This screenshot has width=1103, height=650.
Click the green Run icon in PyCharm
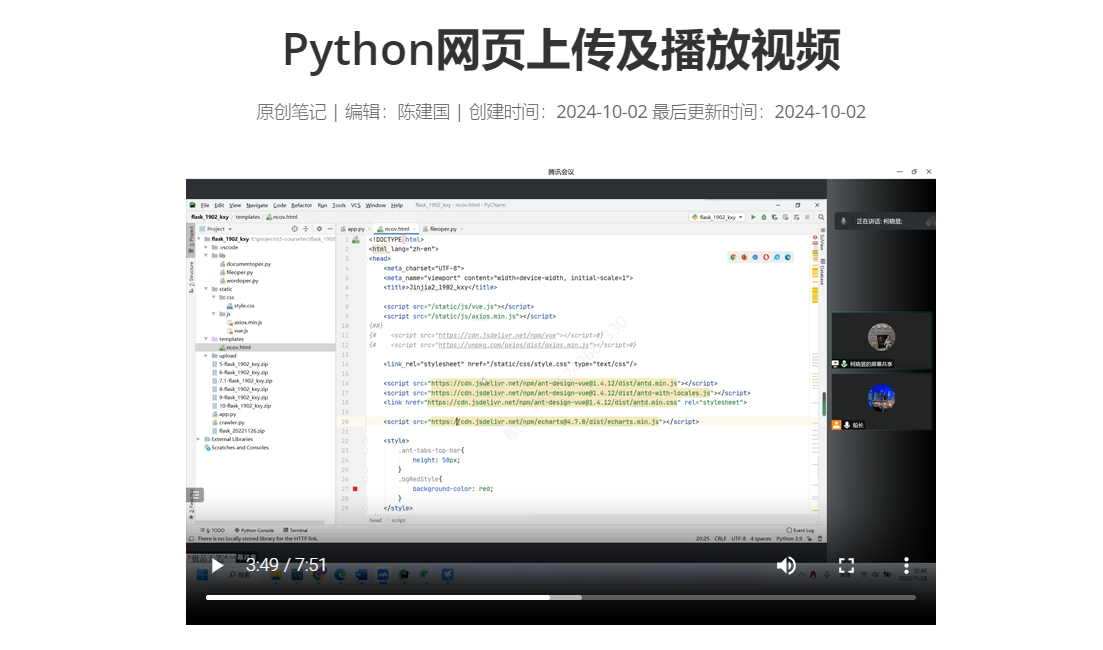pyautogui.click(x=753, y=217)
